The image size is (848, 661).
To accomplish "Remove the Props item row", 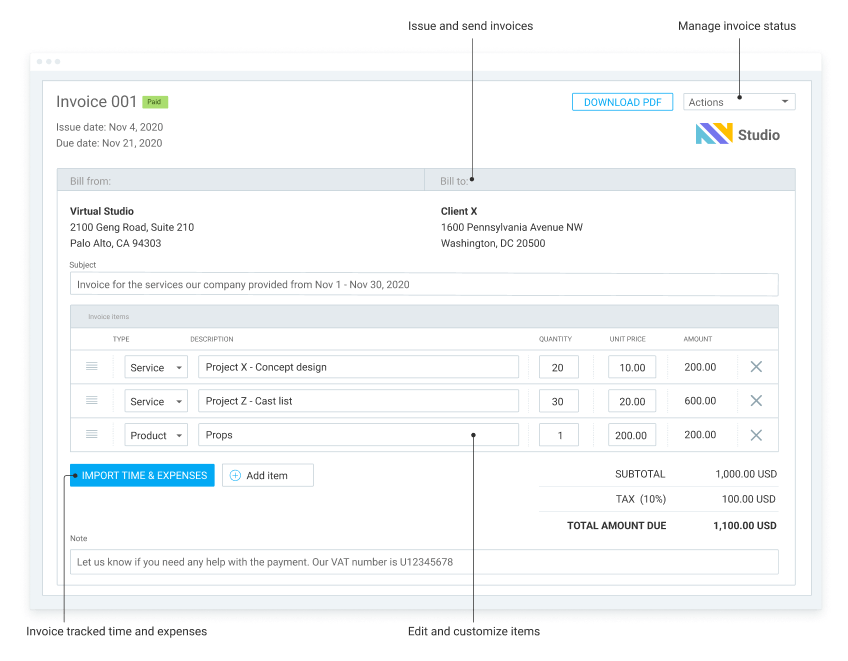I will point(756,435).
